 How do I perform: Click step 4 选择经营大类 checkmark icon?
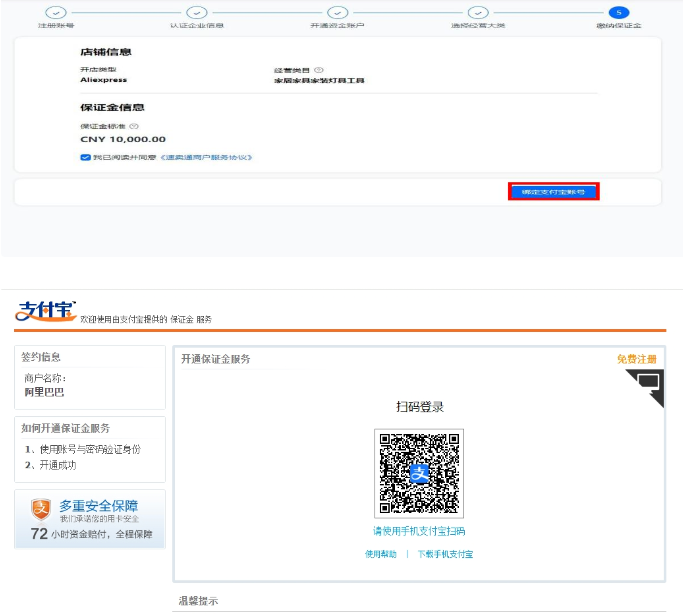(x=479, y=12)
